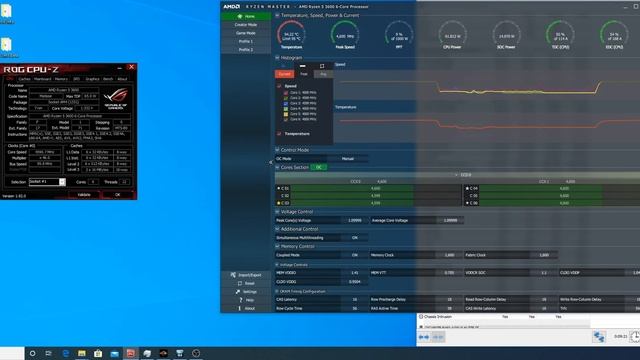The height and width of the screenshot is (360, 640).
Task: Switch to the Bench tab in CPU-Z
Action: pyautogui.click(x=108, y=79)
